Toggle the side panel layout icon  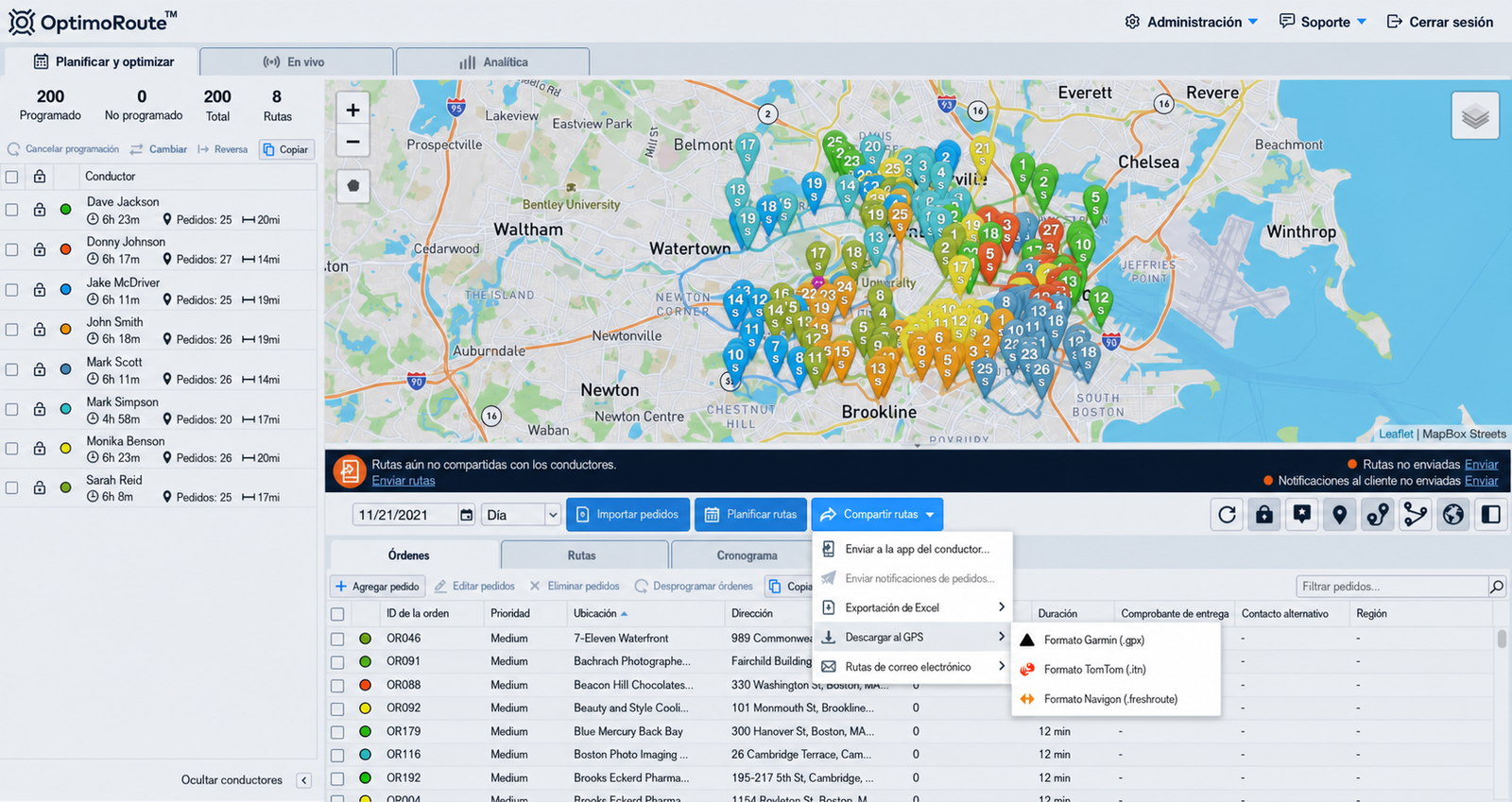1491,515
